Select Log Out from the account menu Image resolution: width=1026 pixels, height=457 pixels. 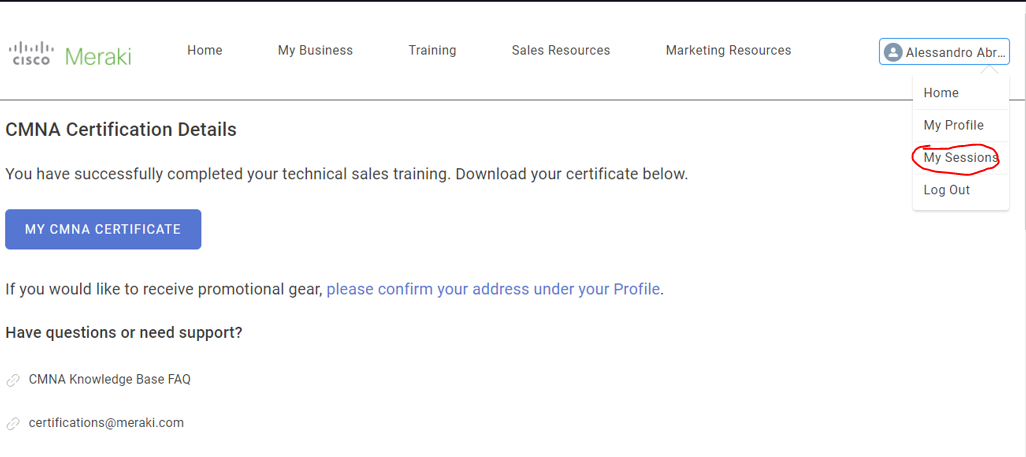click(x=946, y=190)
